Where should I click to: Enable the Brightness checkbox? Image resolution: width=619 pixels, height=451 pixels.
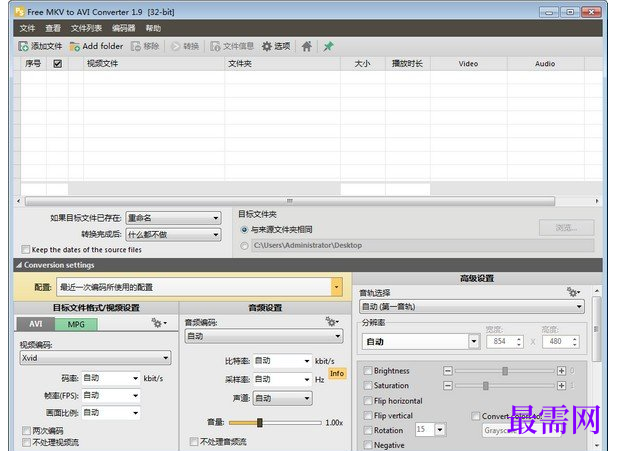coord(368,371)
